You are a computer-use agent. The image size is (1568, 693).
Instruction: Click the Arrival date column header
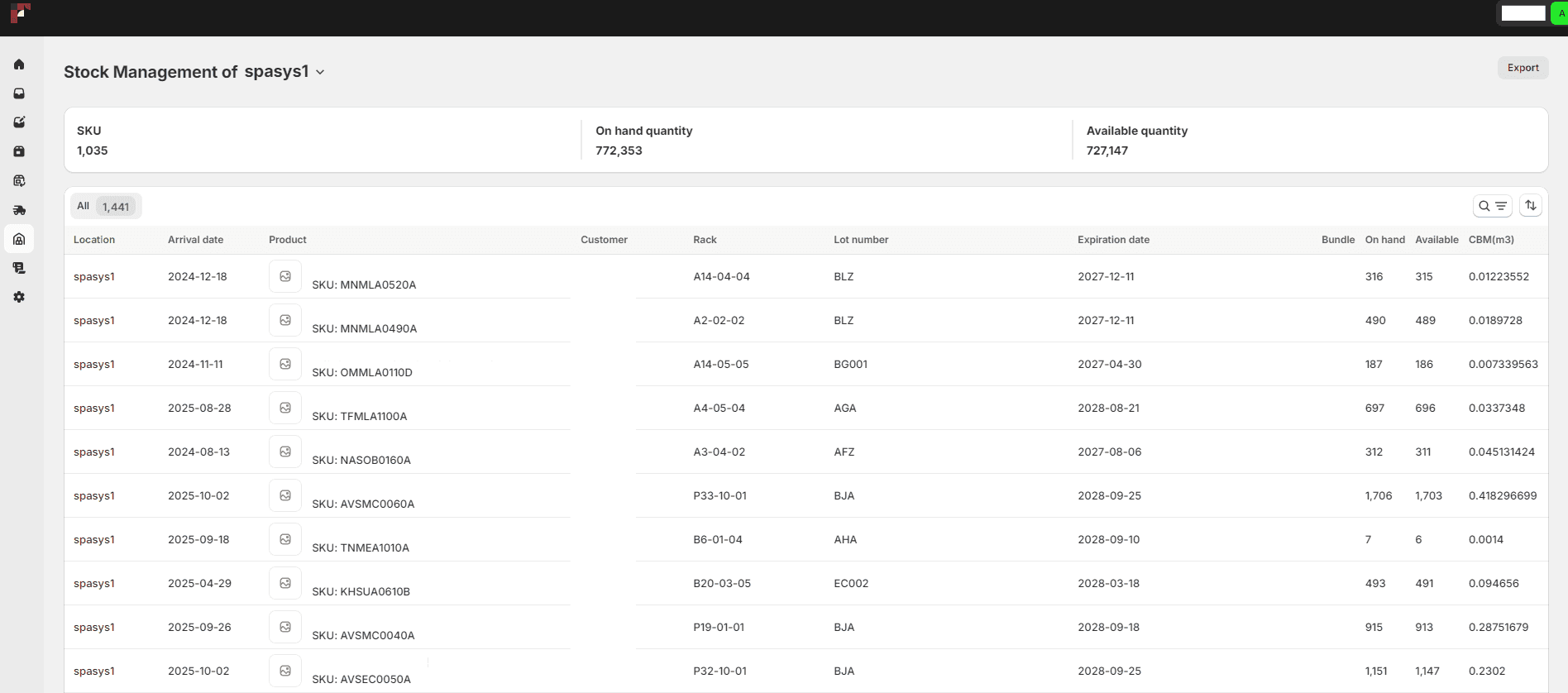(x=195, y=240)
